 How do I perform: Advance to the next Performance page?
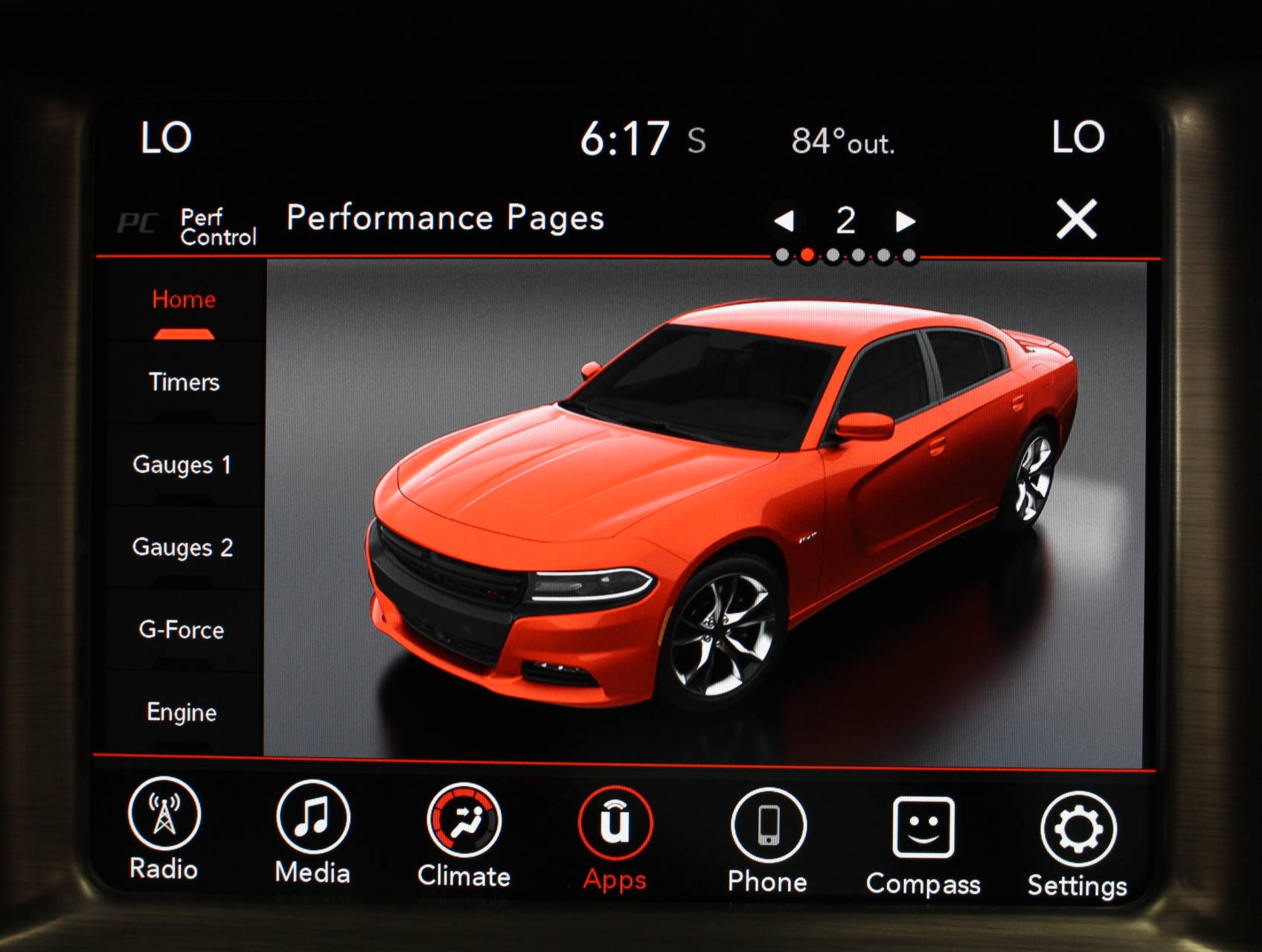click(905, 220)
